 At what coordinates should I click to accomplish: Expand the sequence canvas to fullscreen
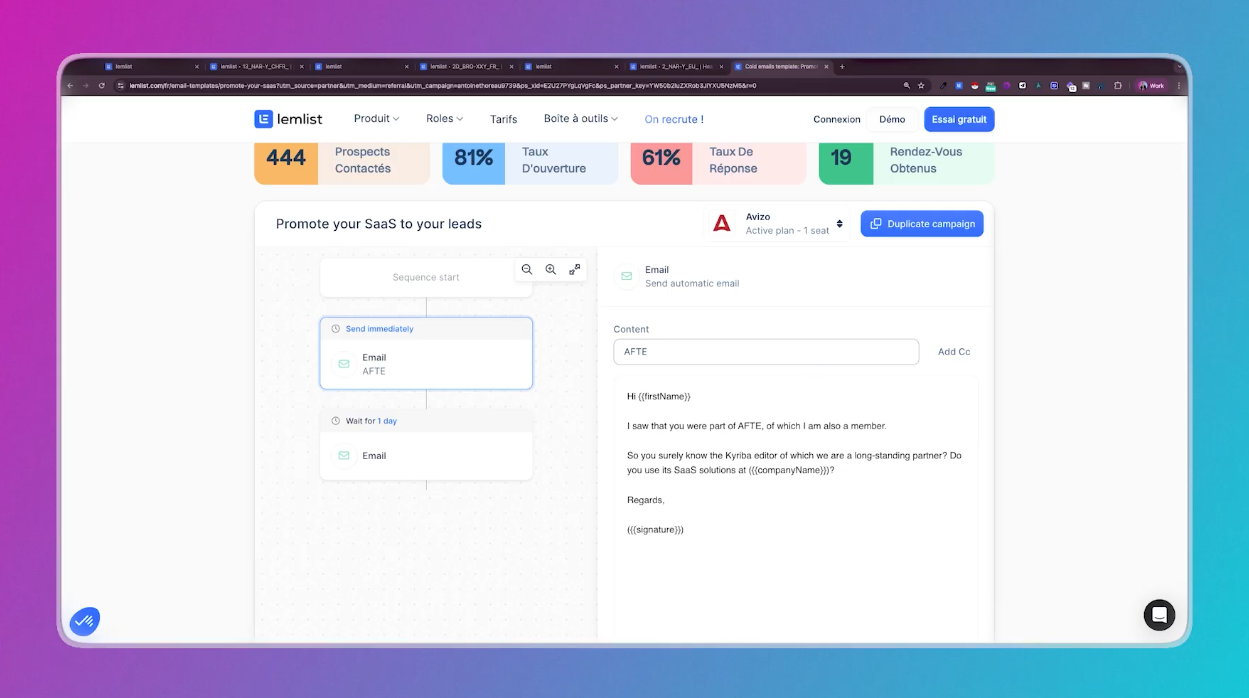(x=575, y=270)
